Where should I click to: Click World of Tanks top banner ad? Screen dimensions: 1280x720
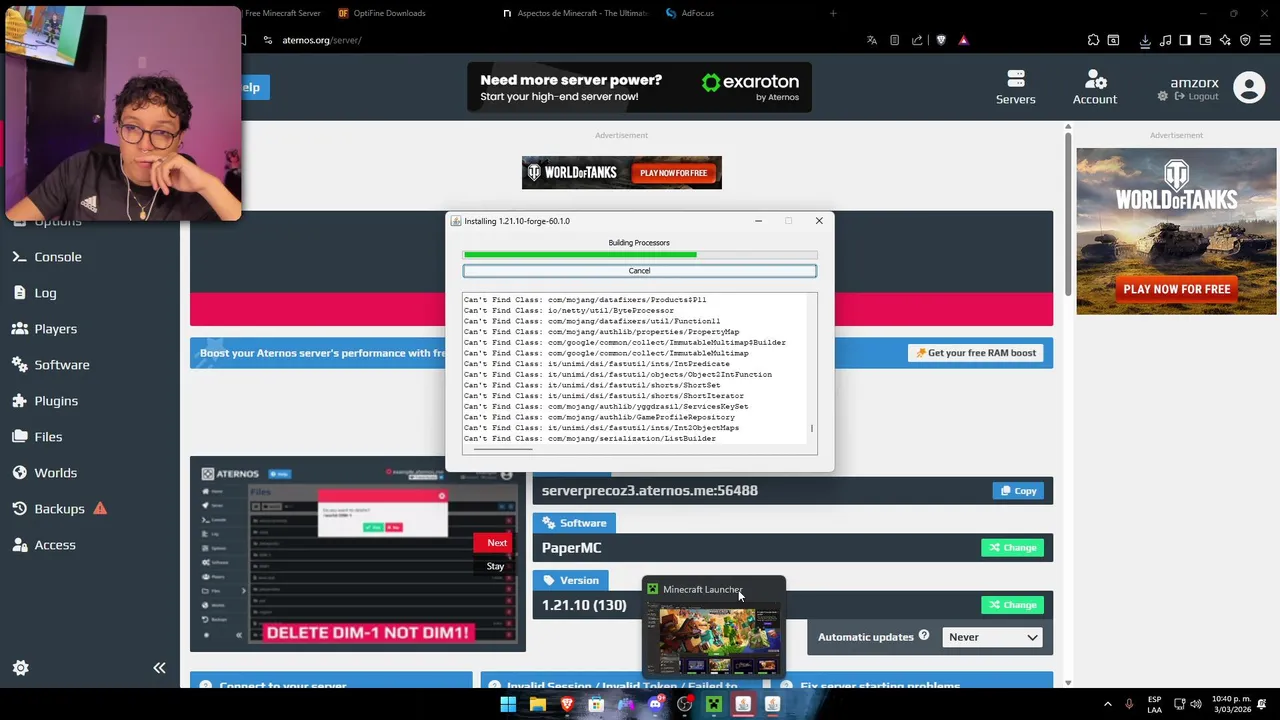(622, 173)
